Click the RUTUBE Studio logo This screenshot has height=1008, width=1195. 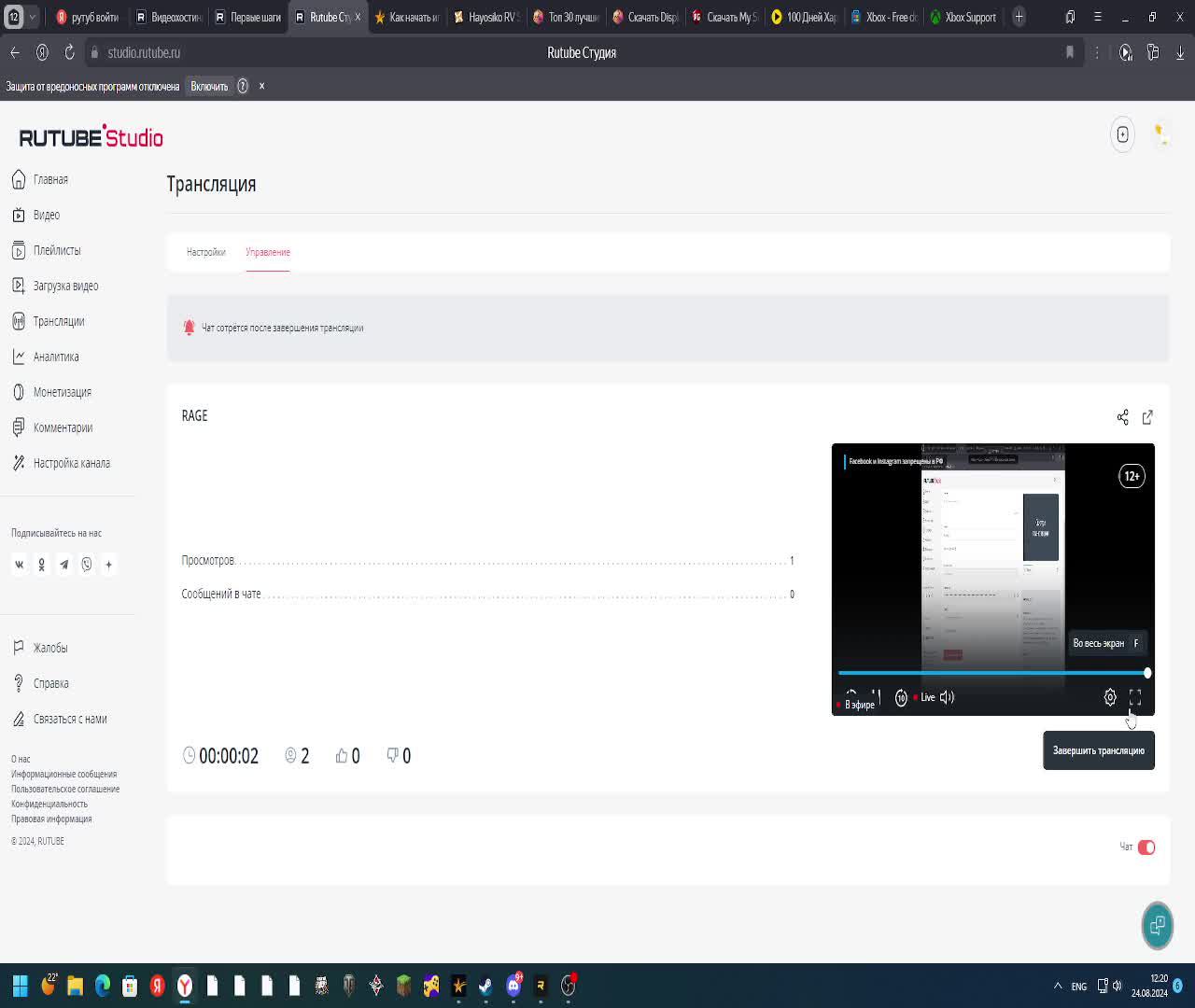click(91, 137)
